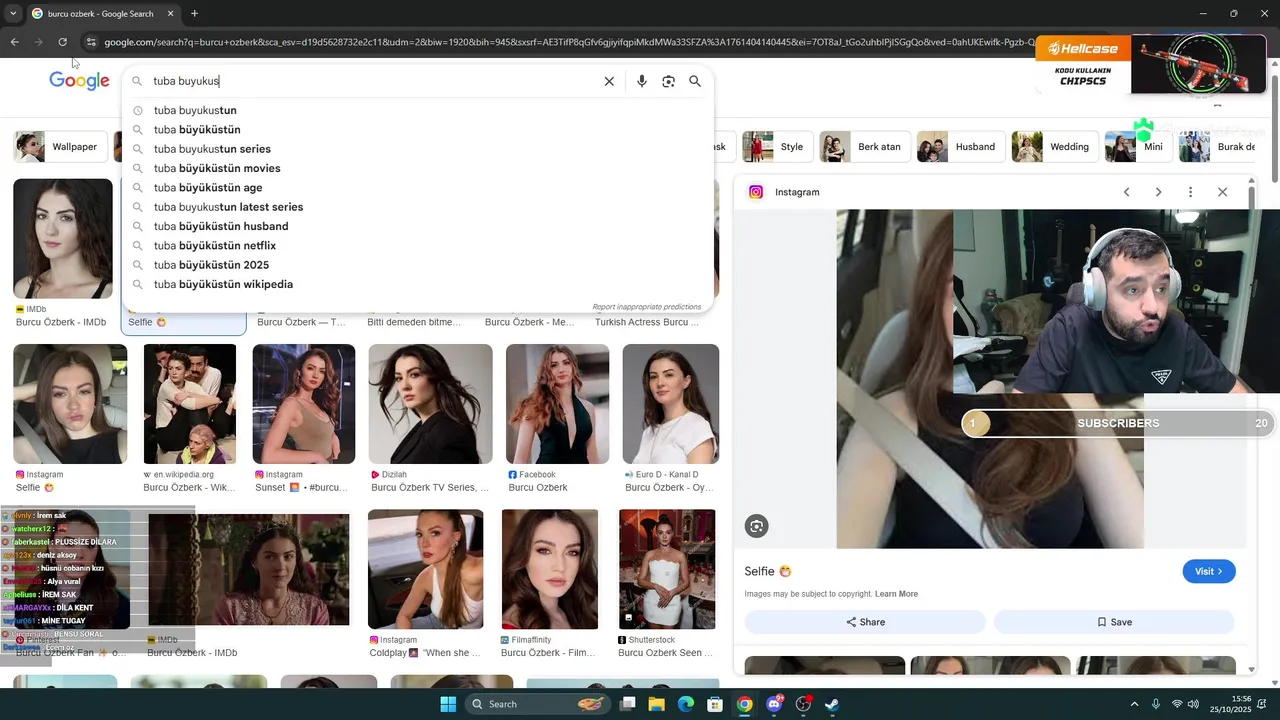1280x720 pixels.
Task: Click the Windows taskbar Search box
Action: coord(538,704)
